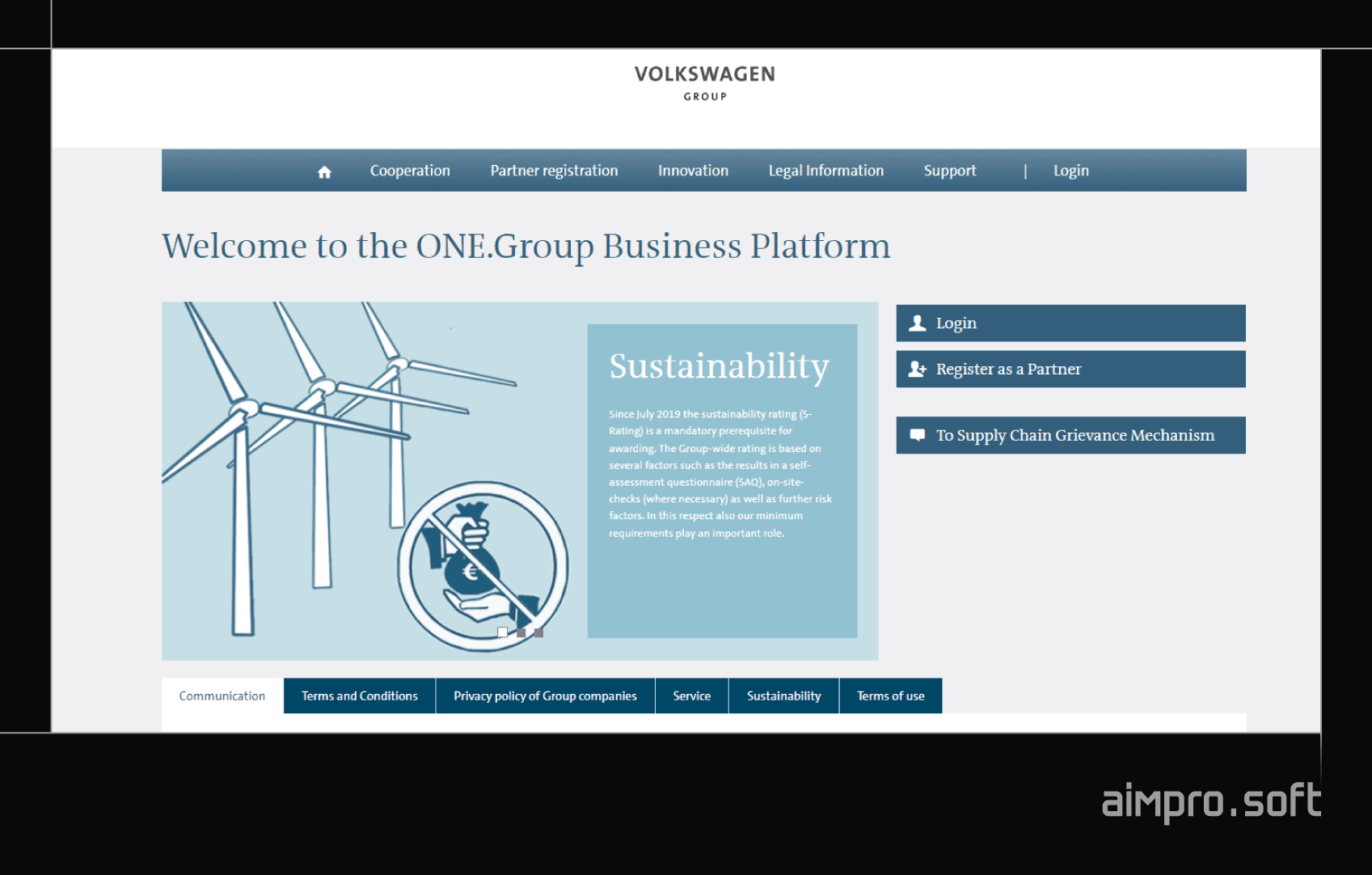
Task: Click the user icon on Login button
Action: [917, 323]
